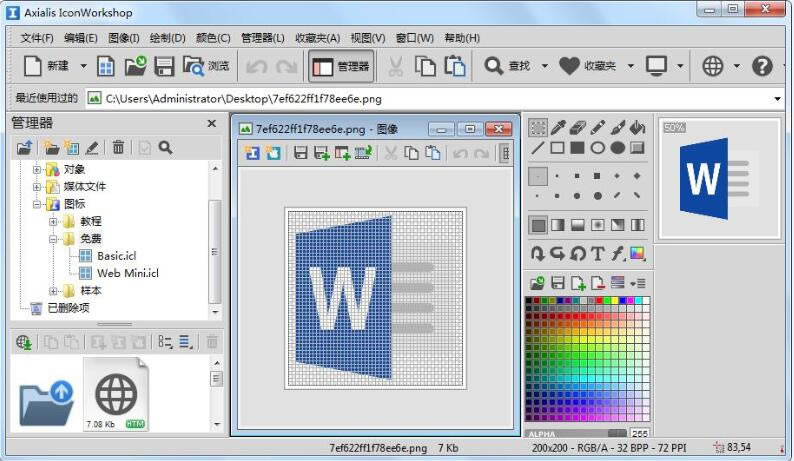Image resolution: width=794 pixels, height=461 pixels.
Task: Open the monitor preview dropdown arrow
Action: [x=680, y=66]
